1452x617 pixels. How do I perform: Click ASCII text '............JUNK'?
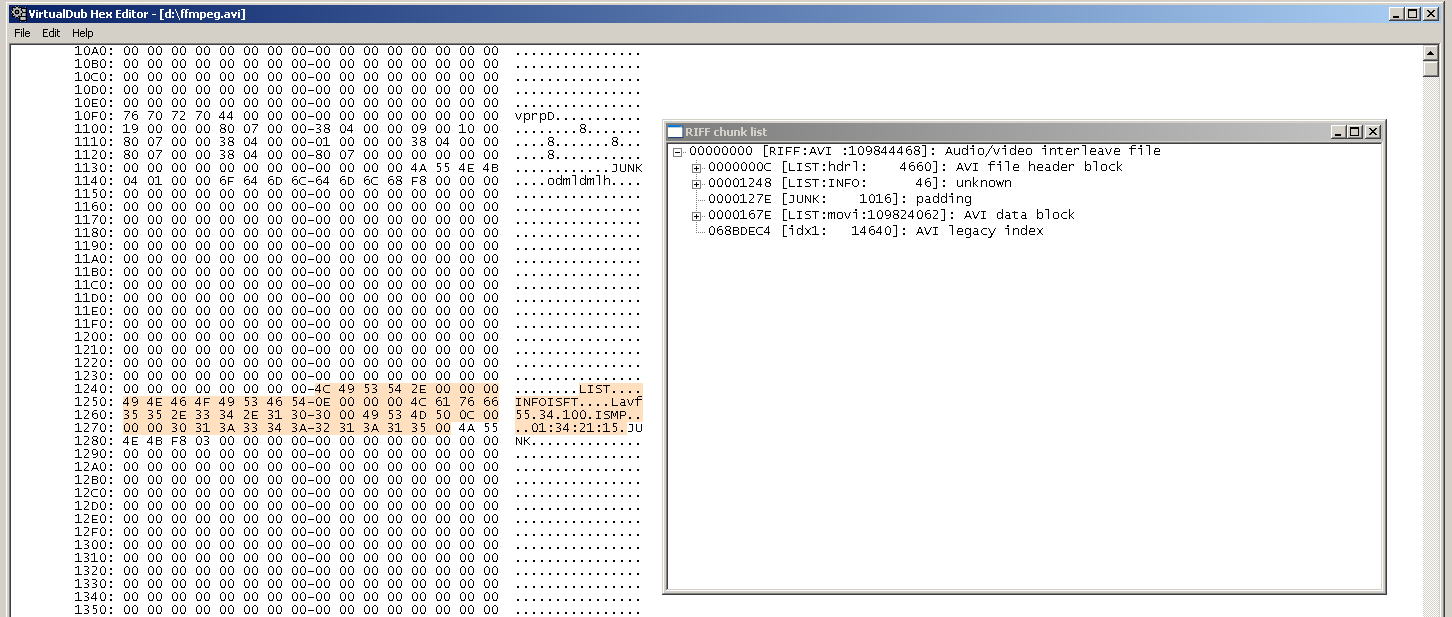(578, 168)
